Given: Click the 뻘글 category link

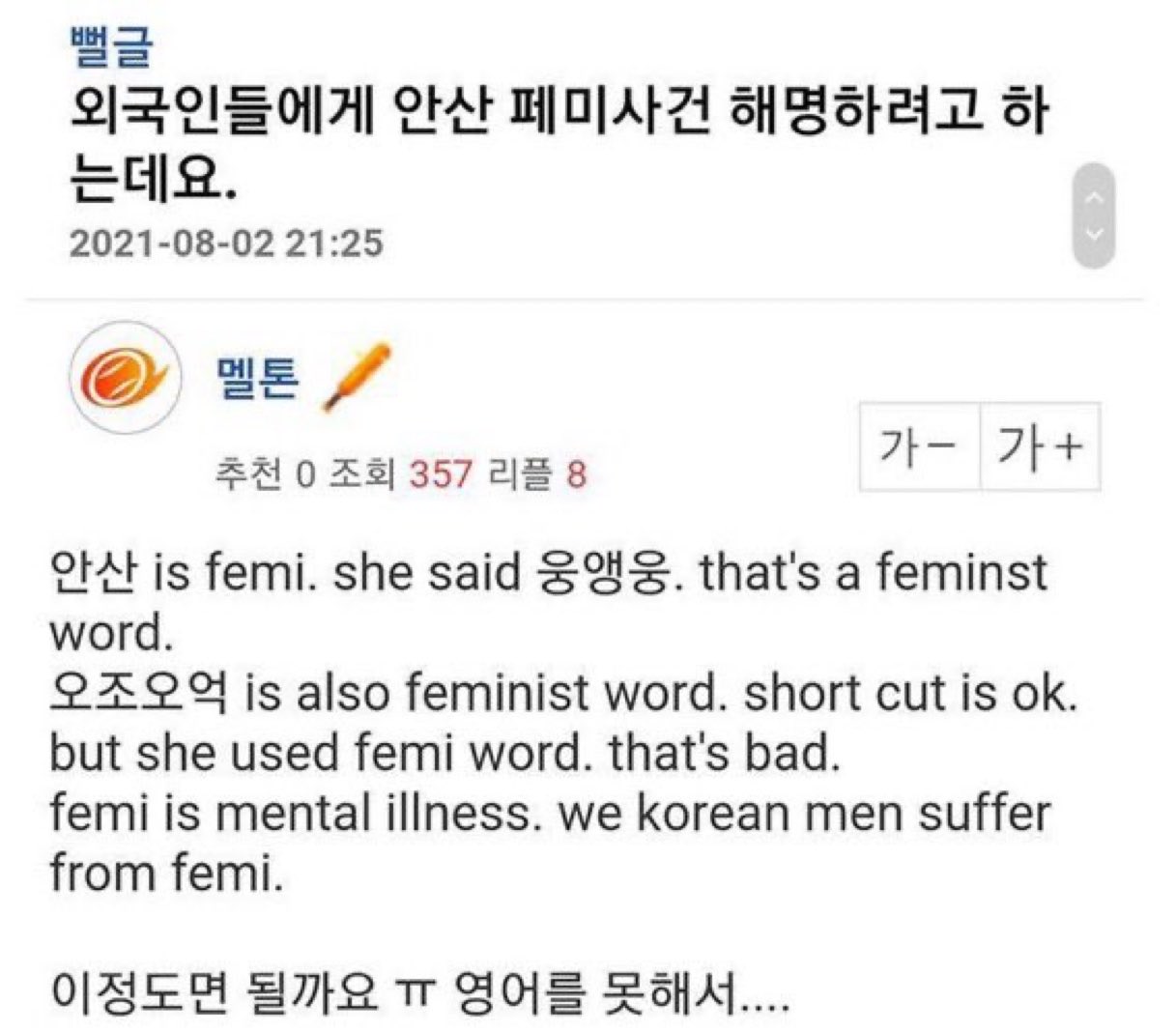Looking at the screenshot, I should click(x=110, y=44).
